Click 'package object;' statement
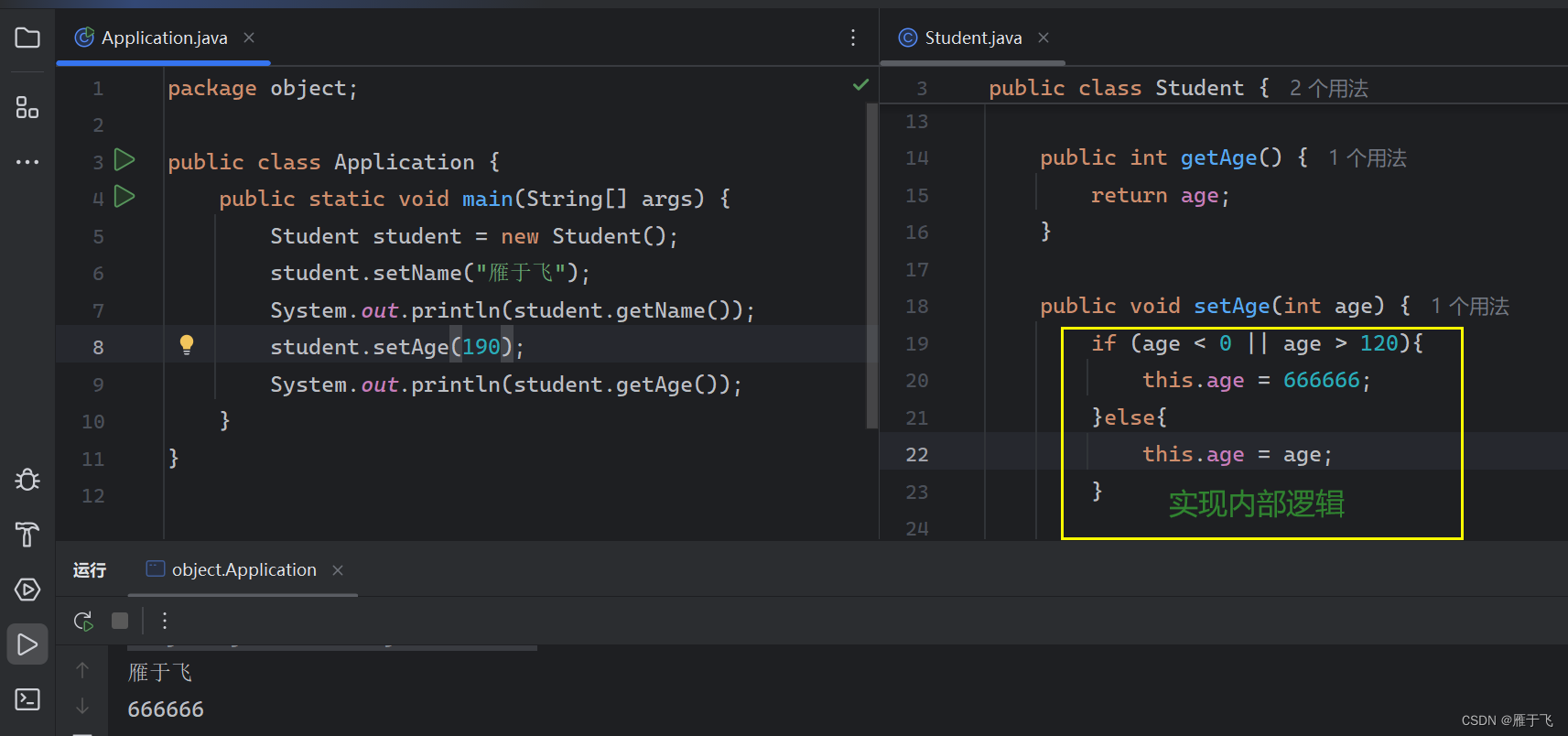1568x736 pixels. point(263,88)
